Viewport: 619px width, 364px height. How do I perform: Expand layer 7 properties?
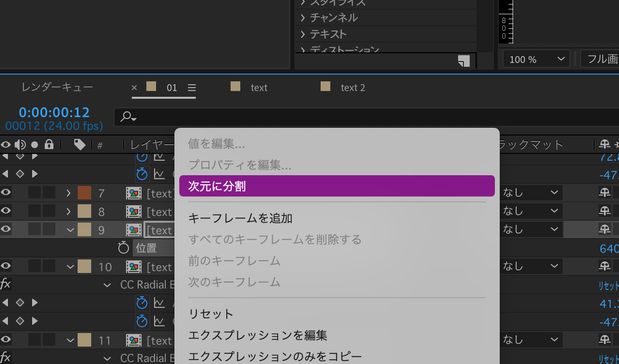tap(68, 193)
